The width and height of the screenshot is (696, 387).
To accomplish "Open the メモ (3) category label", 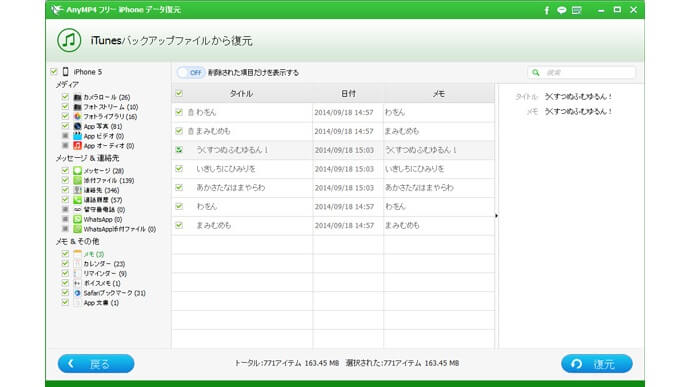I will [94, 254].
